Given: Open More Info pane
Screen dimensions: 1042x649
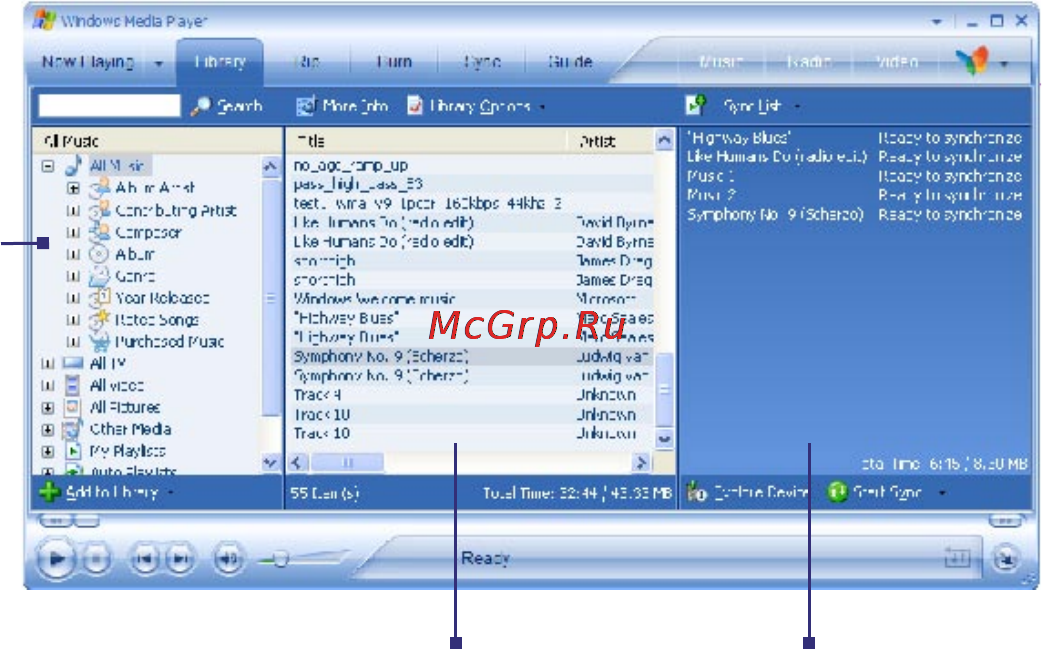Looking at the screenshot, I should point(342,106).
